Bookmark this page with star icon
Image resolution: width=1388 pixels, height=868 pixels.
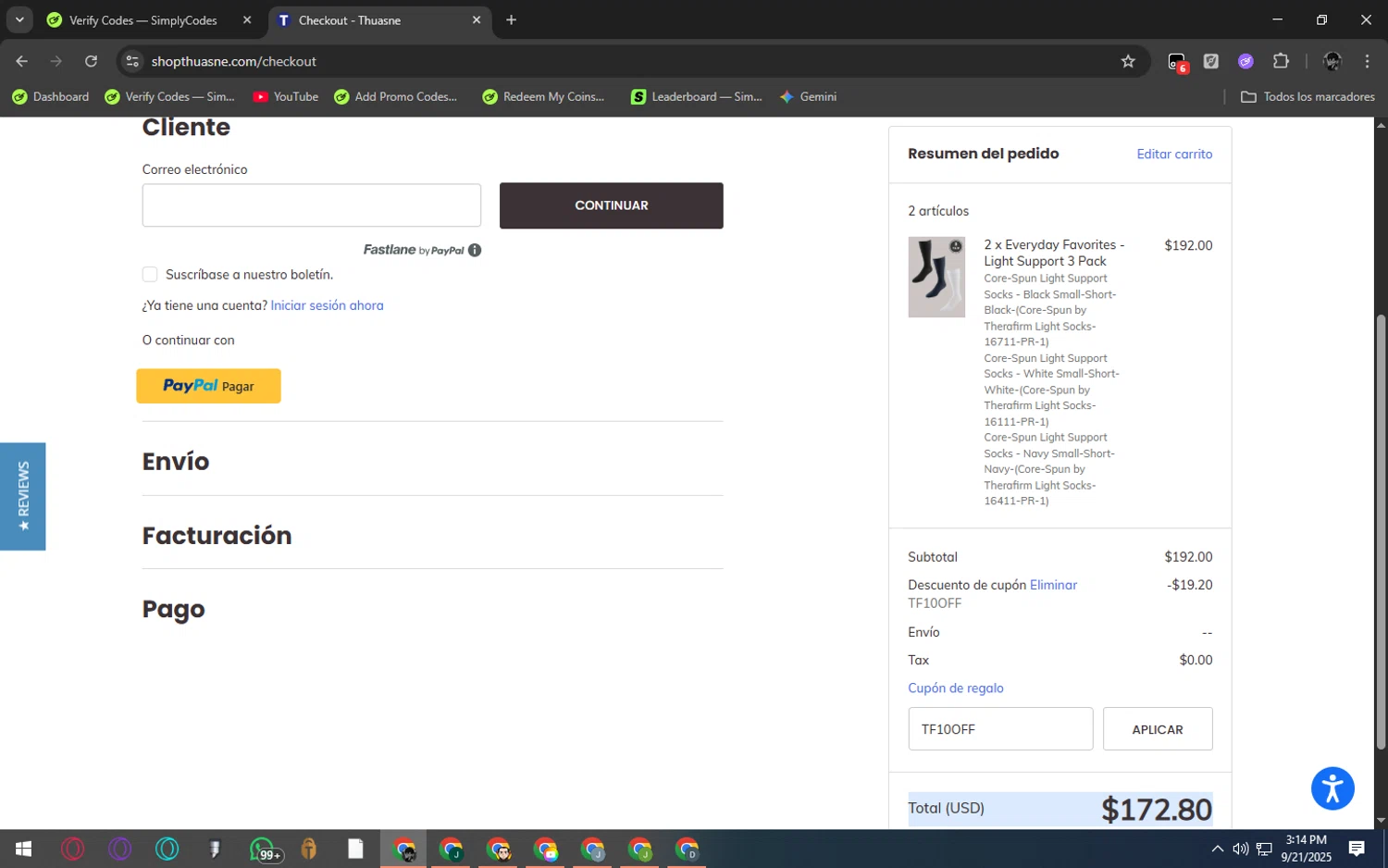[1128, 61]
